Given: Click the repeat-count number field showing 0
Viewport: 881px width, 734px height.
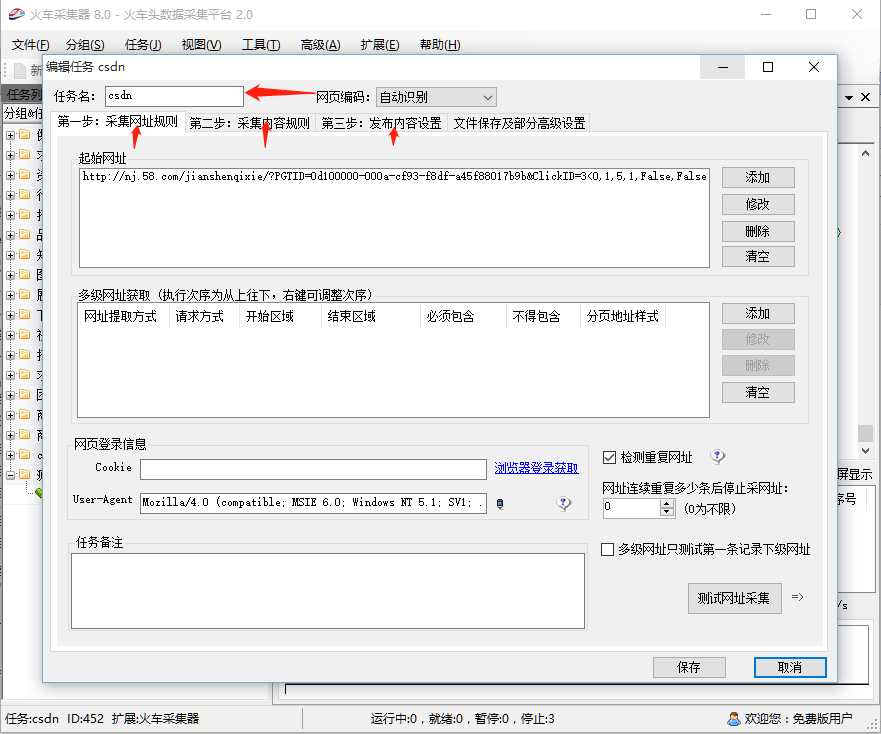Looking at the screenshot, I should [632, 508].
